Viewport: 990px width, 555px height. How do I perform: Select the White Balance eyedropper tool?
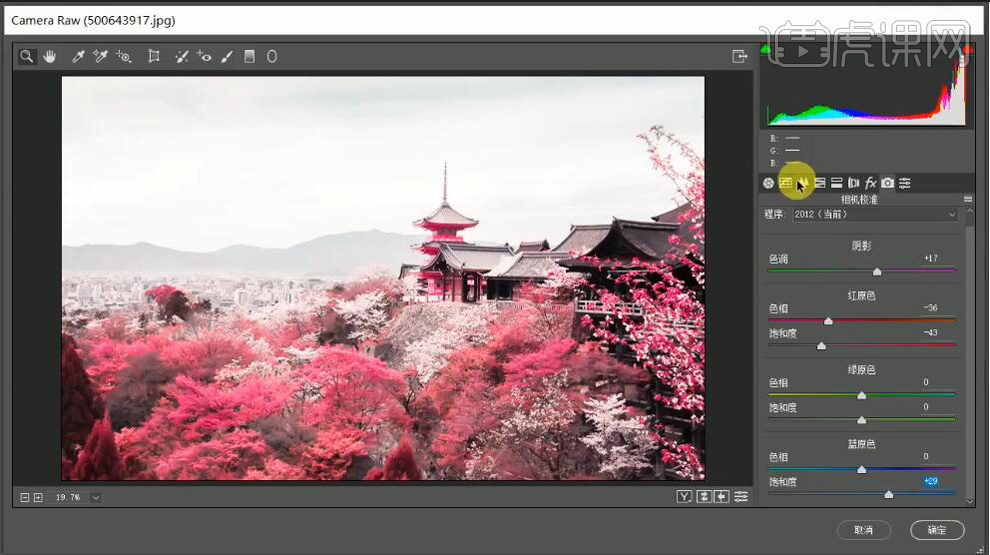pos(78,56)
